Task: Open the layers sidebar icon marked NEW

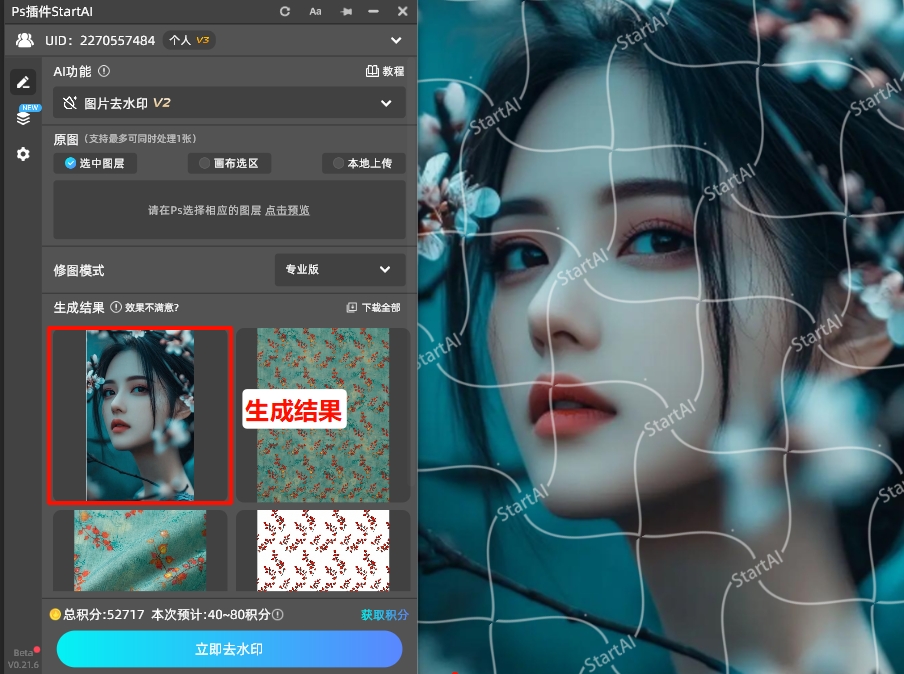Action: click(x=23, y=118)
